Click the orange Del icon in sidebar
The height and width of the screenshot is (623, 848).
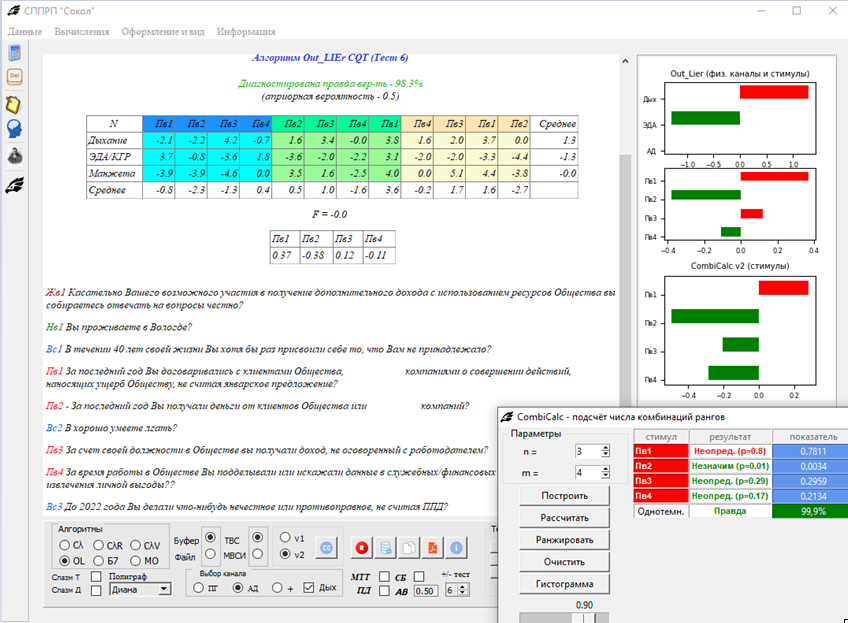pyautogui.click(x=15, y=76)
